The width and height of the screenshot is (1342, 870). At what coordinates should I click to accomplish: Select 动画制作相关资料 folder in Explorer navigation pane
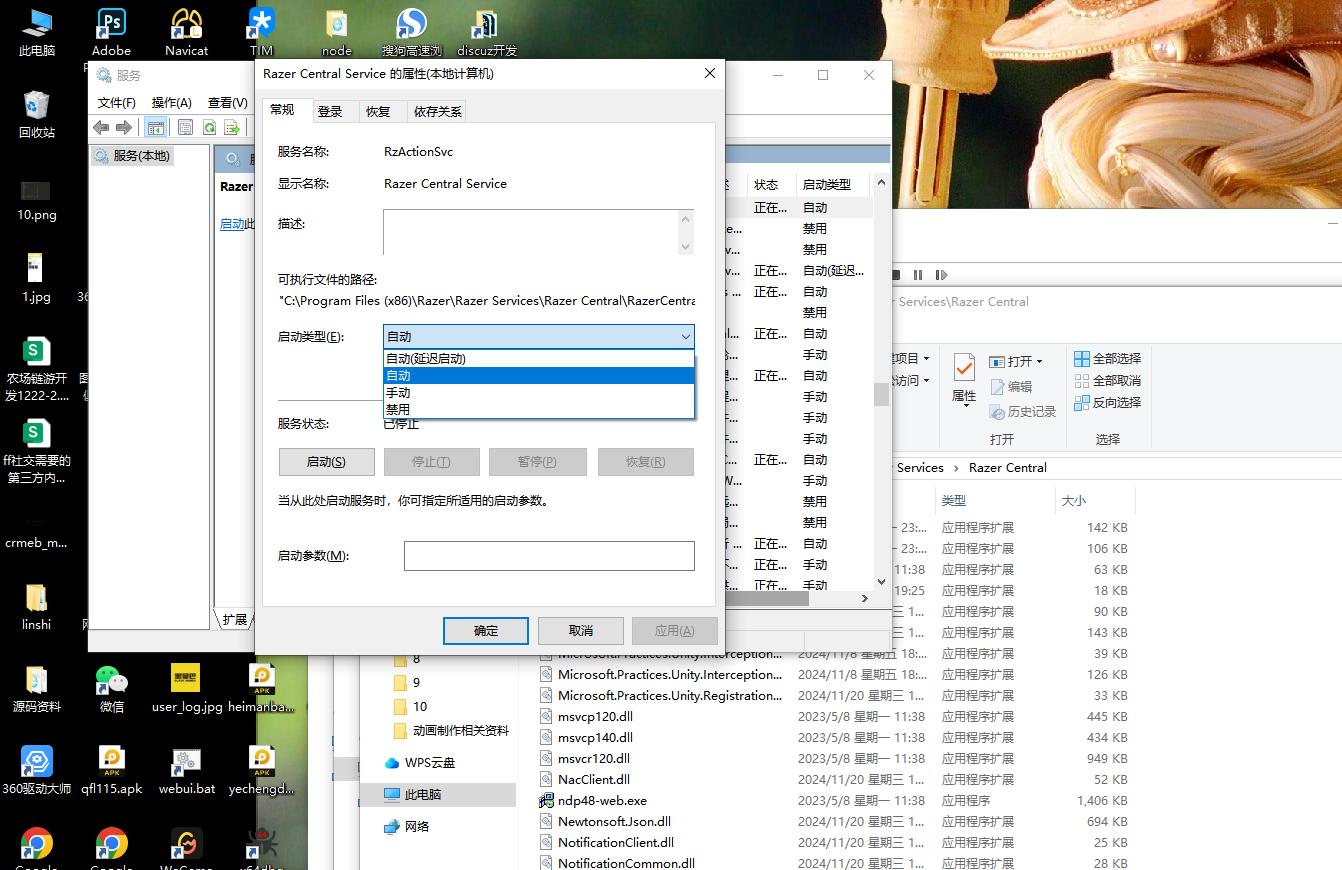(452, 731)
